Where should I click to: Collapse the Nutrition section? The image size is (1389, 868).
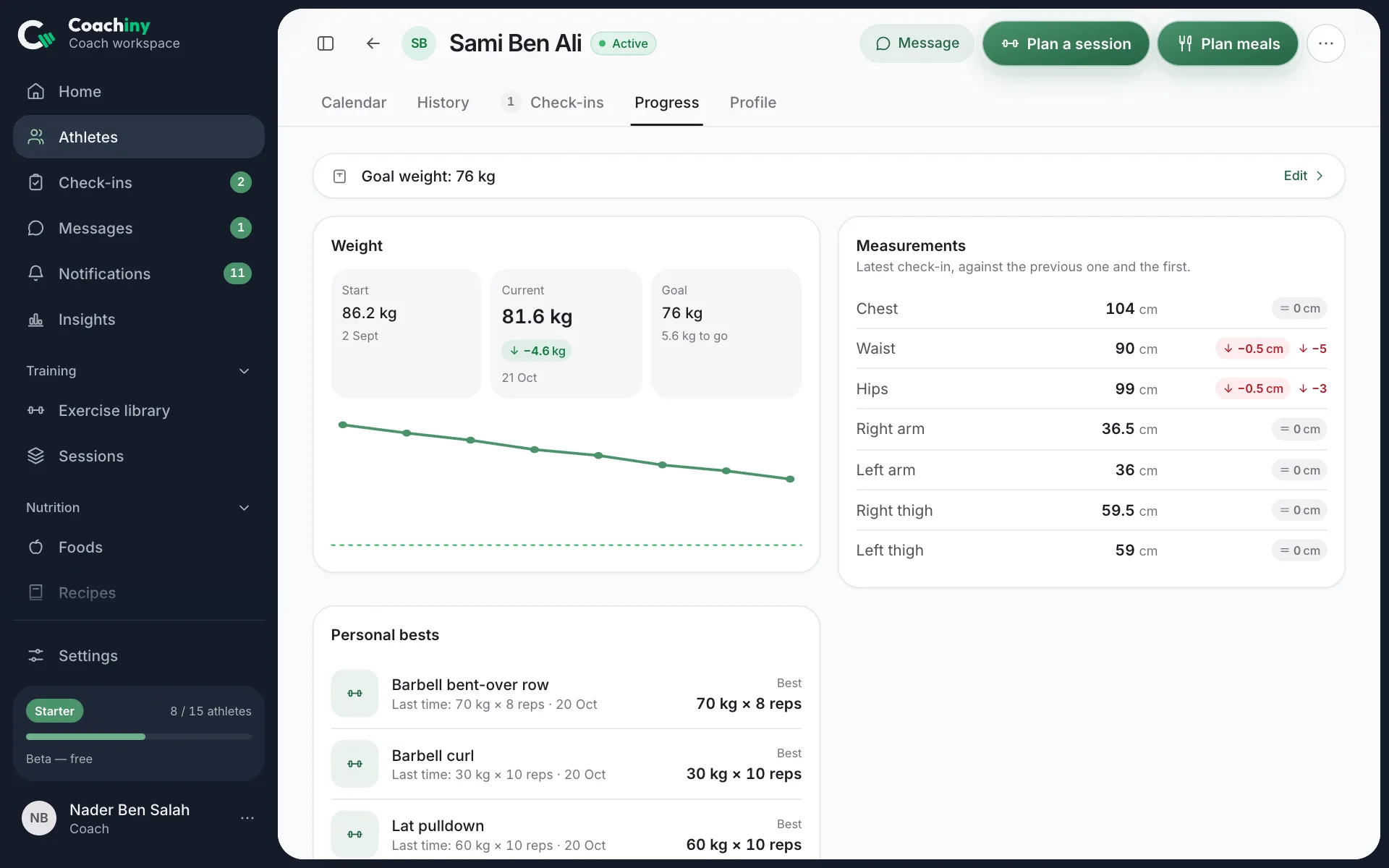click(x=245, y=508)
